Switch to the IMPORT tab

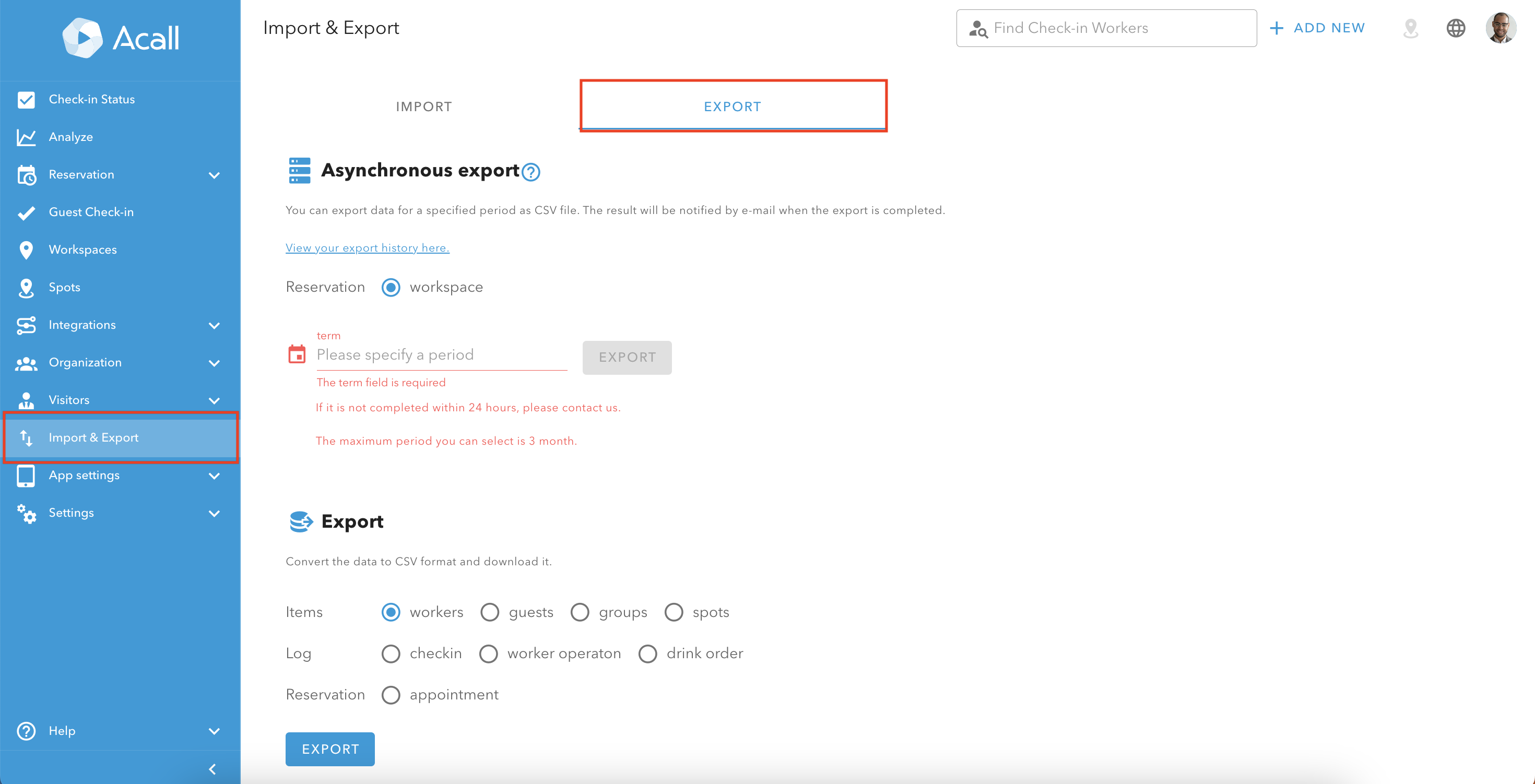pos(423,106)
